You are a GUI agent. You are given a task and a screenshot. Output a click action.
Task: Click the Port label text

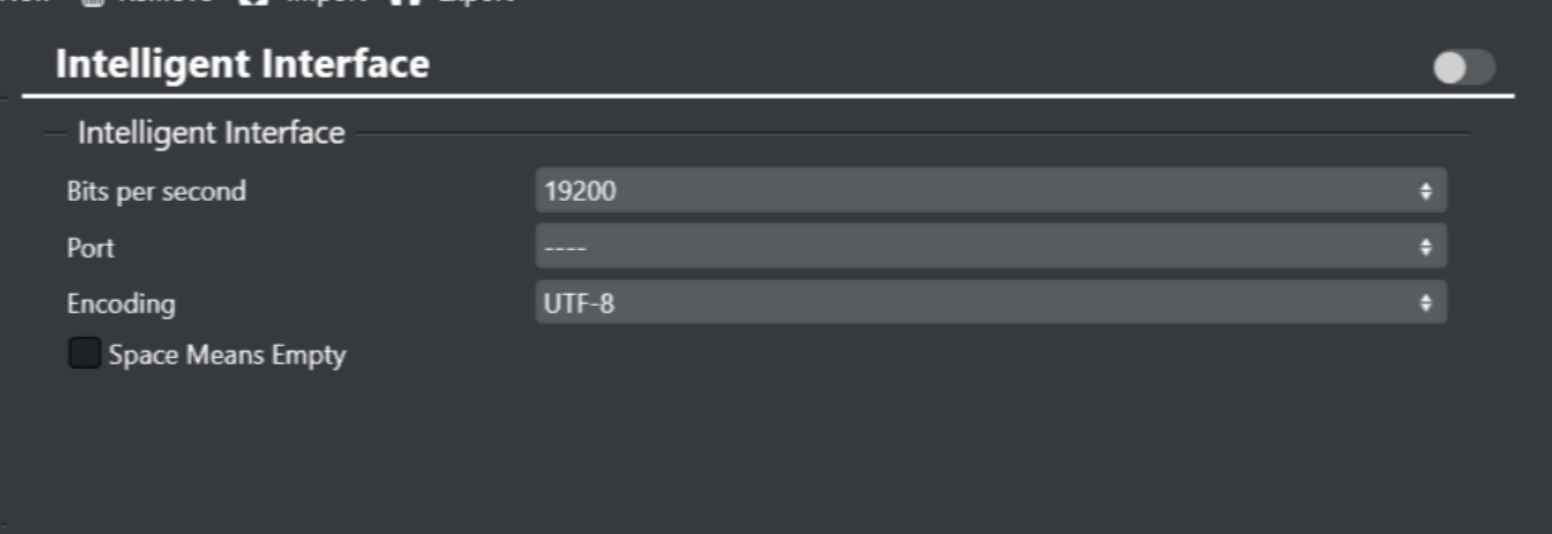tap(90, 247)
